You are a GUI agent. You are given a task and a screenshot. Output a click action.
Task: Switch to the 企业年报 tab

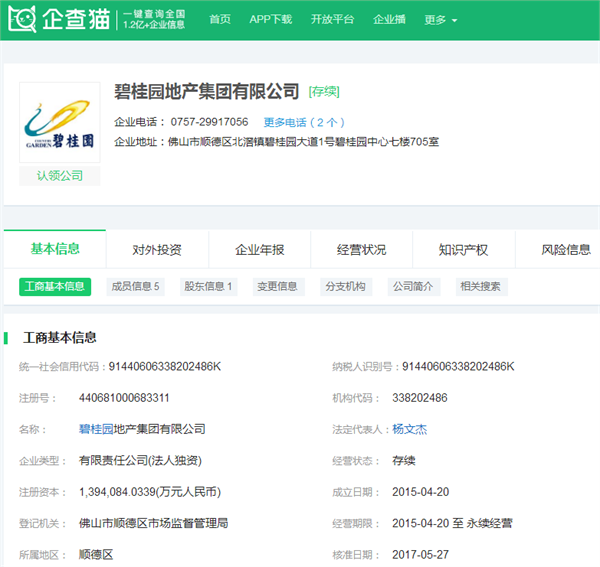pyautogui.click(x=259, y=250)
